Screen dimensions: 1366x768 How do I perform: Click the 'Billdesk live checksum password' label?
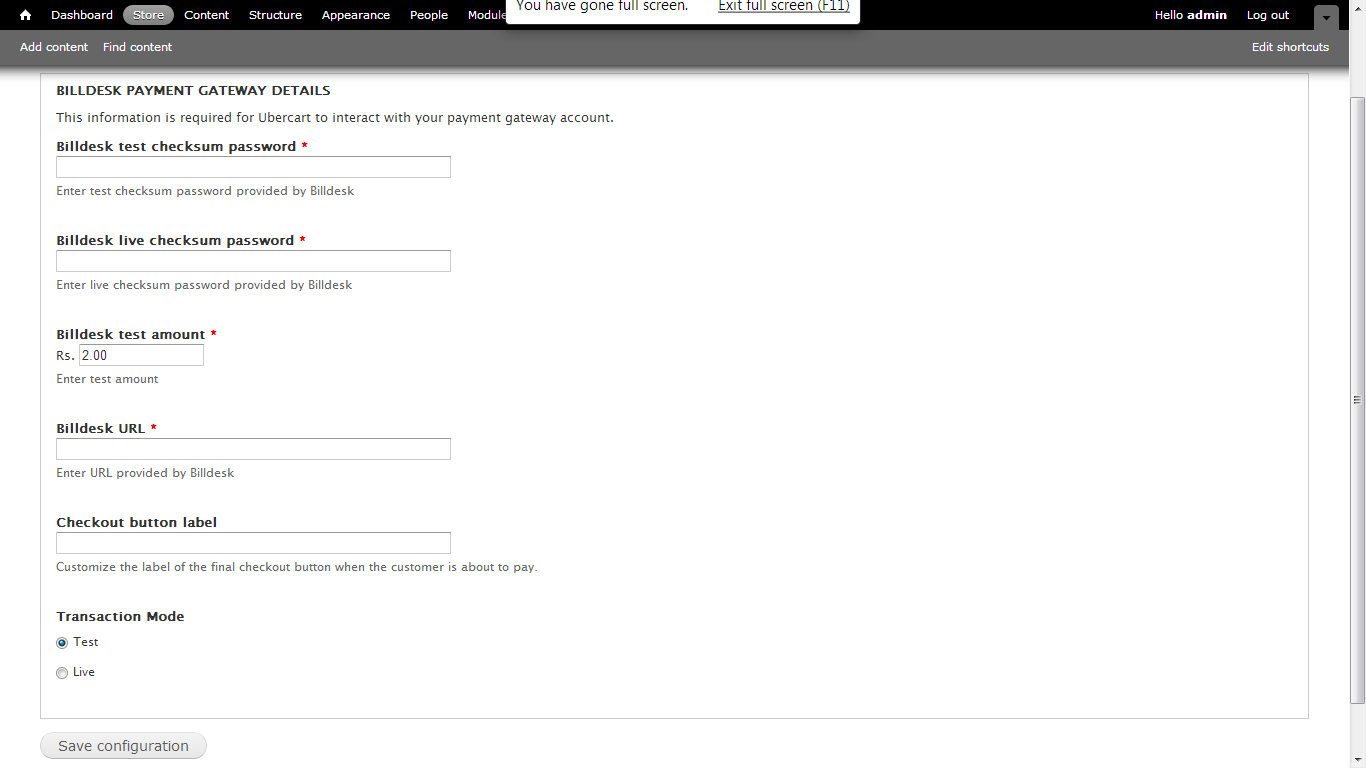pos(175,240)
